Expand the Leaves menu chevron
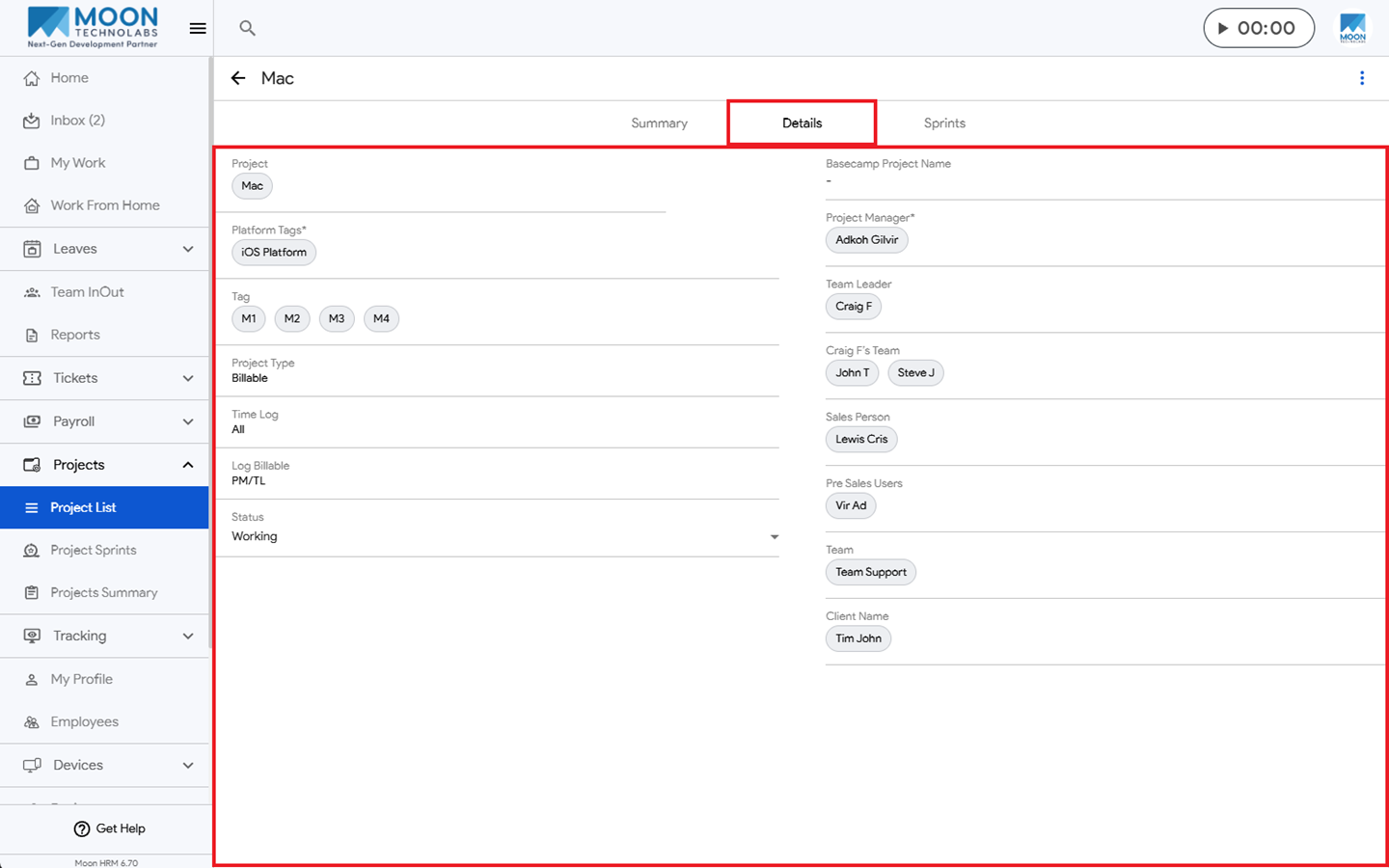 [x=188, y=249]
